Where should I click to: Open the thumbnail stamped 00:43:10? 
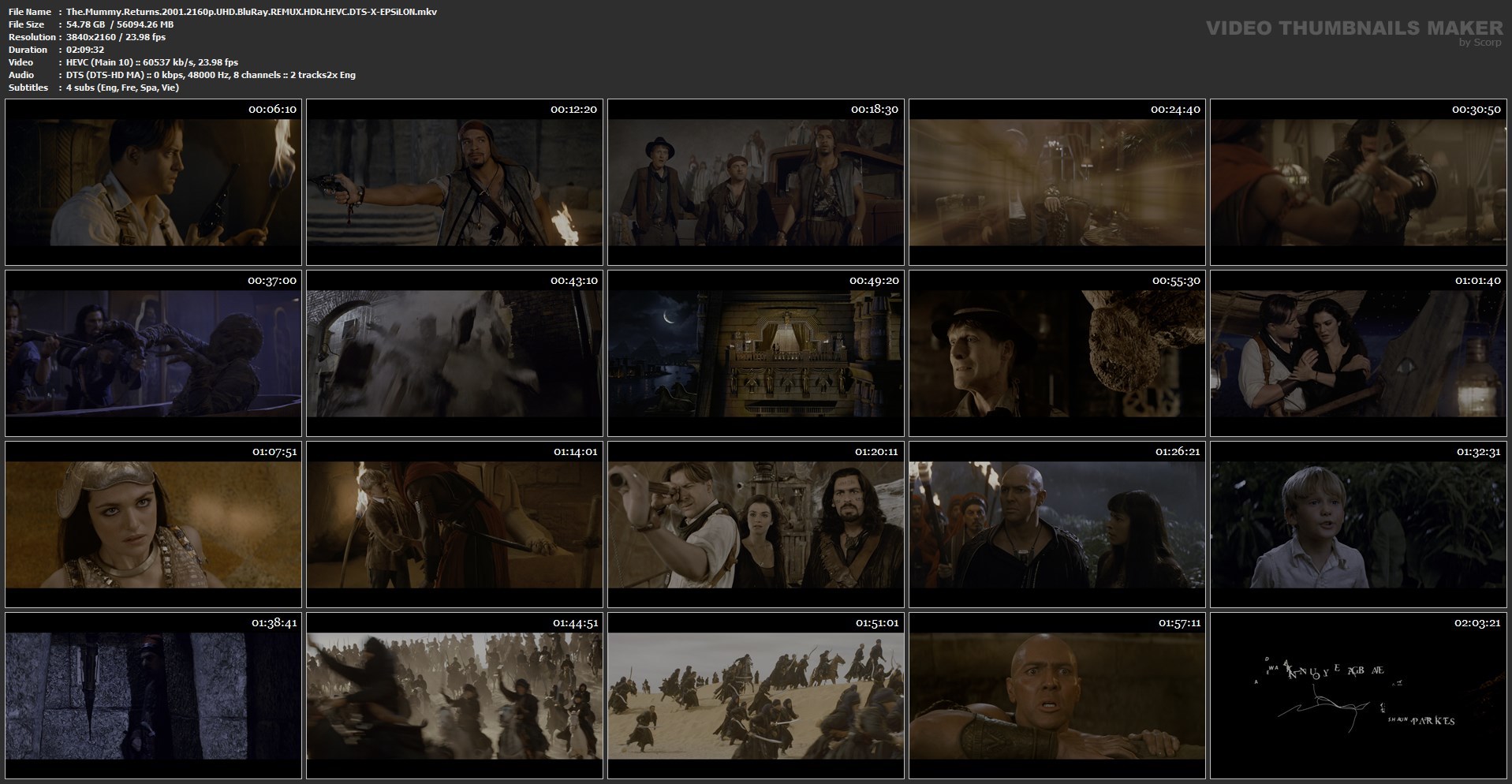[x=454, y=353]
